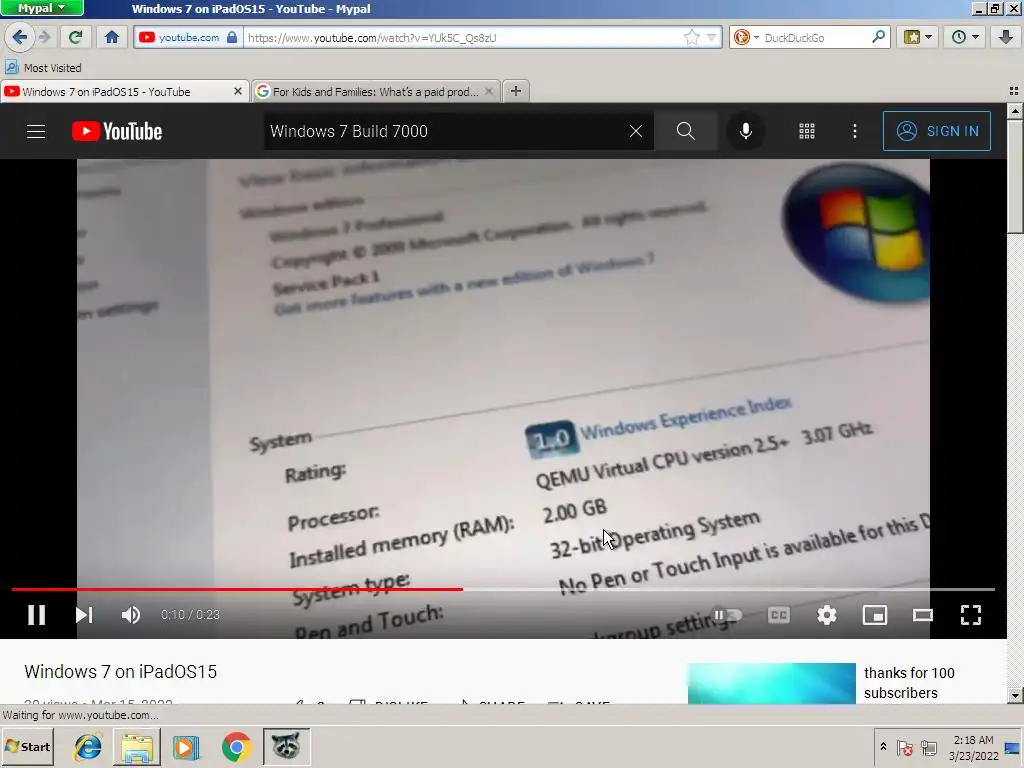Open video settings gear

[x=827, y=615]
